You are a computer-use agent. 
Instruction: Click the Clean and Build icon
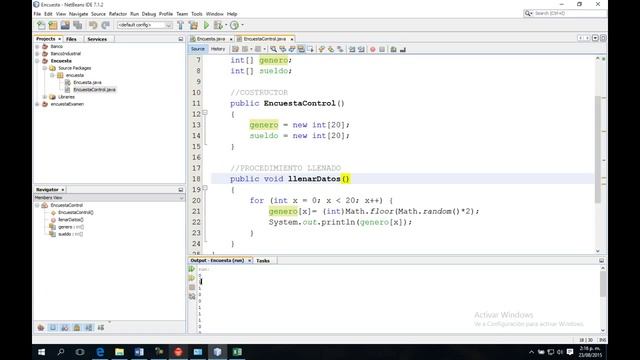tap(193, 25)
